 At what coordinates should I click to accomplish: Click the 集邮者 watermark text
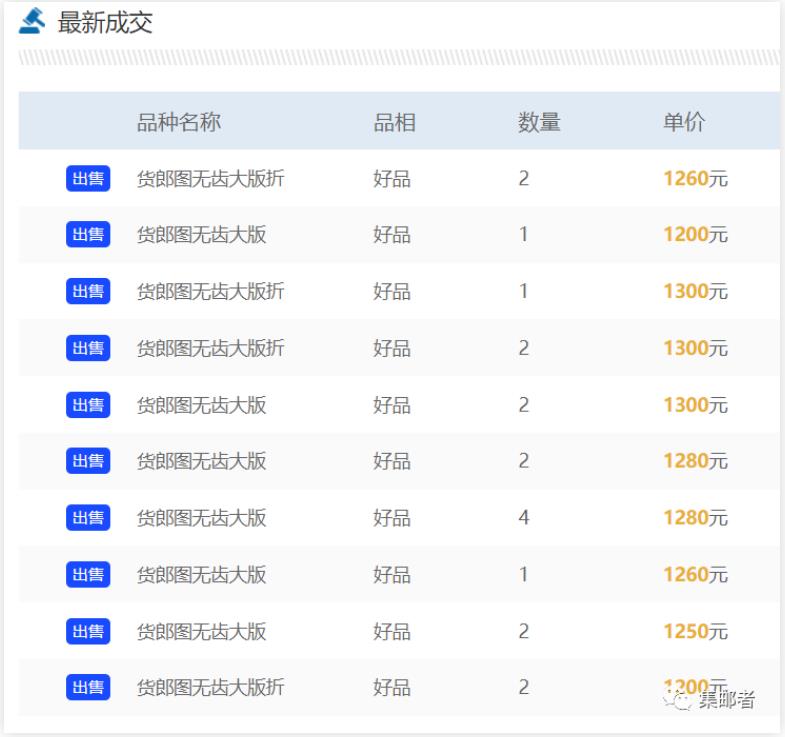(726, 699)
